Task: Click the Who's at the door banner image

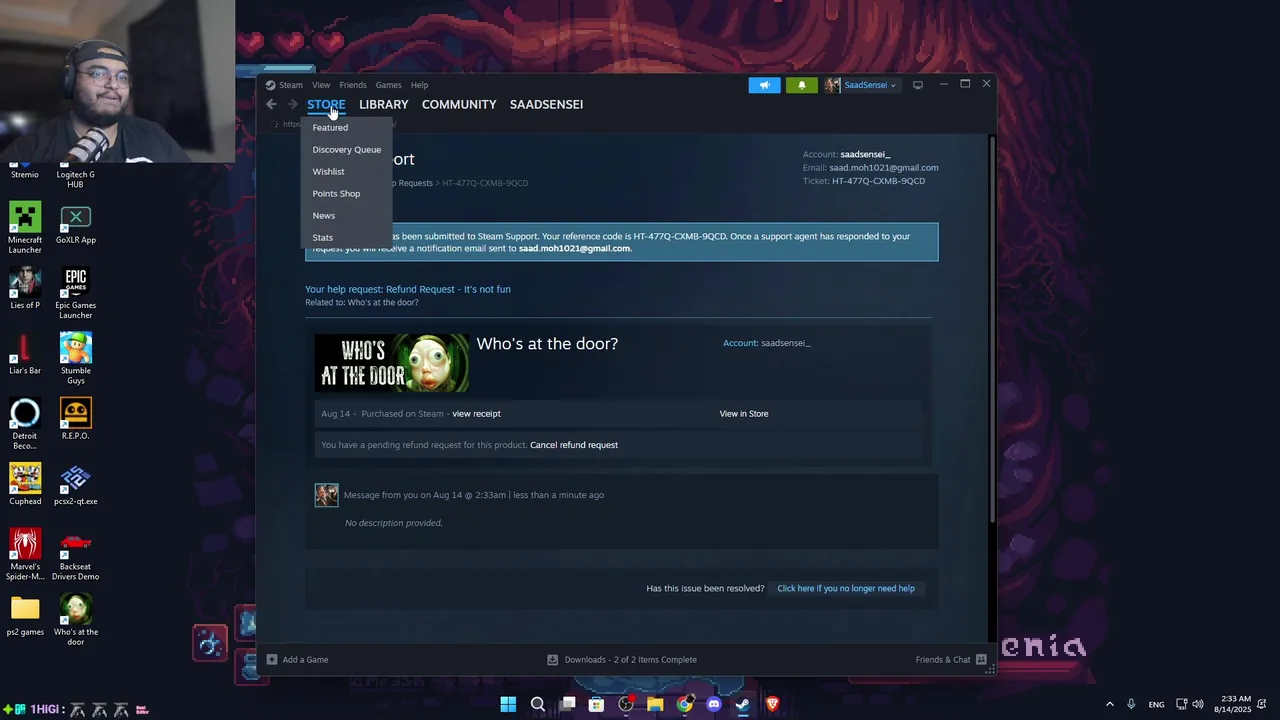Action: click(x=391, y=363)
